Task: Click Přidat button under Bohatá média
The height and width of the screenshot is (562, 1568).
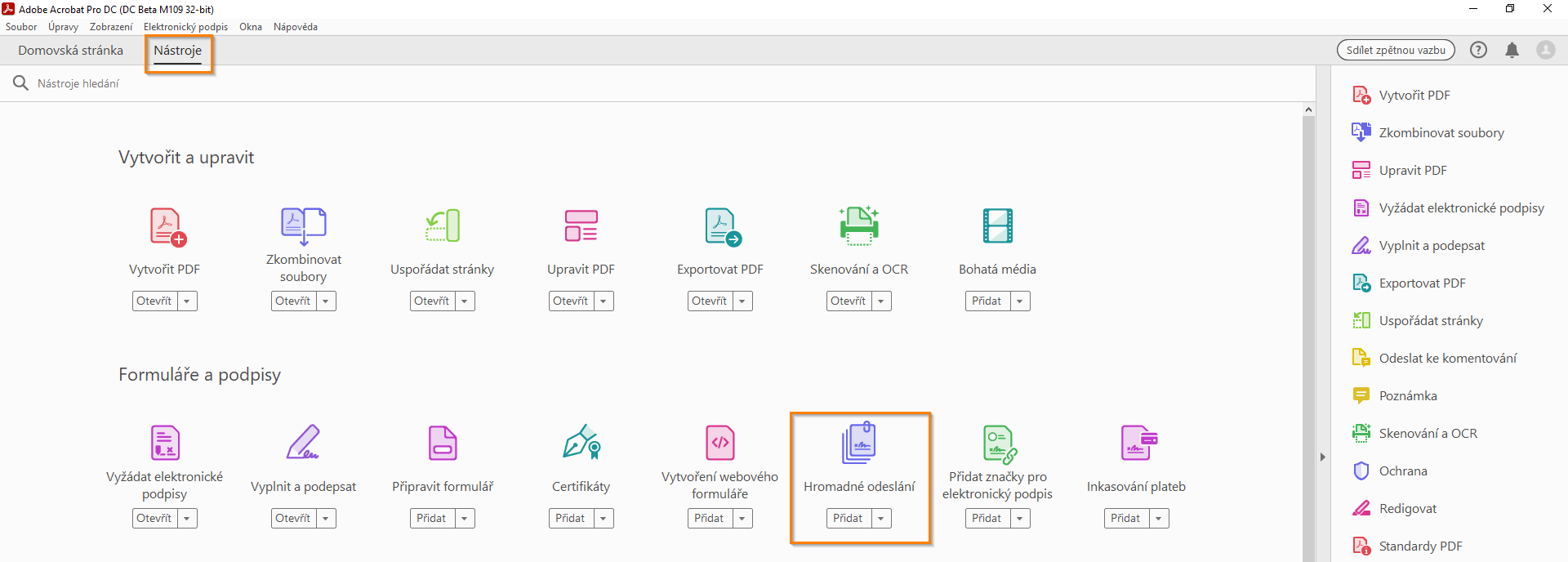Action: point(988,301)
